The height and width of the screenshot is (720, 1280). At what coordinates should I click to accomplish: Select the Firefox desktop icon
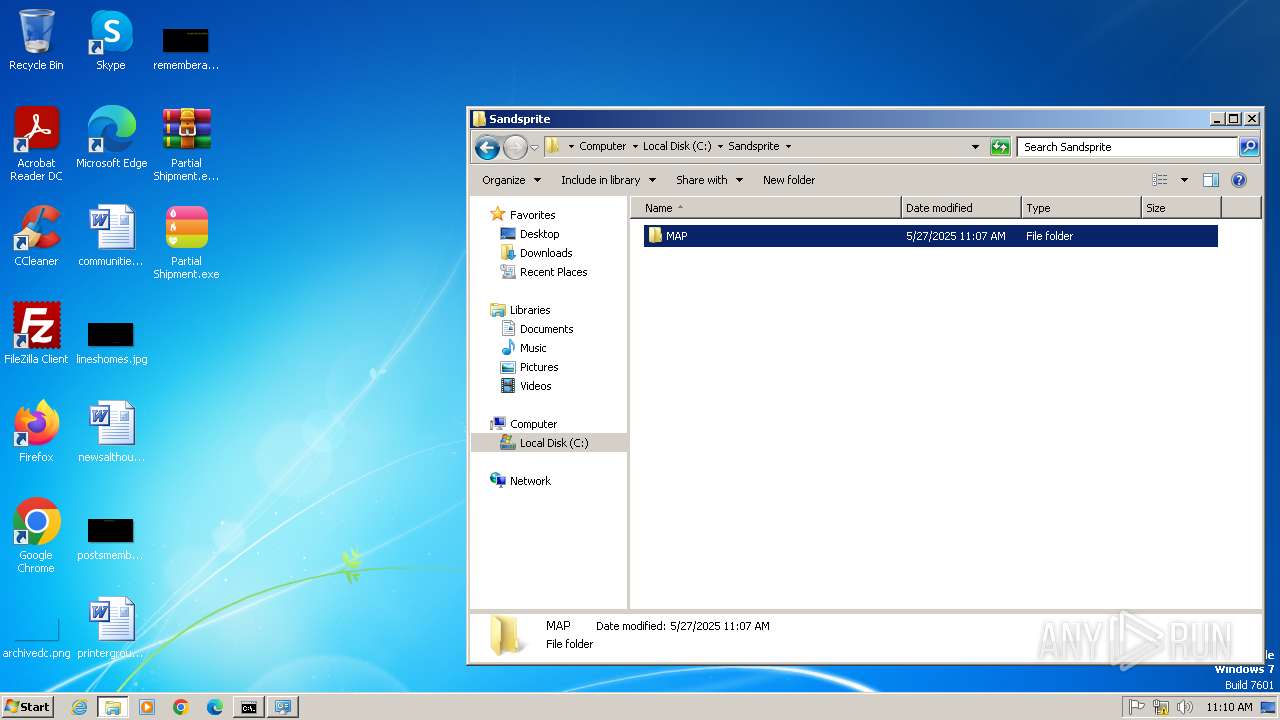(36, 432)
